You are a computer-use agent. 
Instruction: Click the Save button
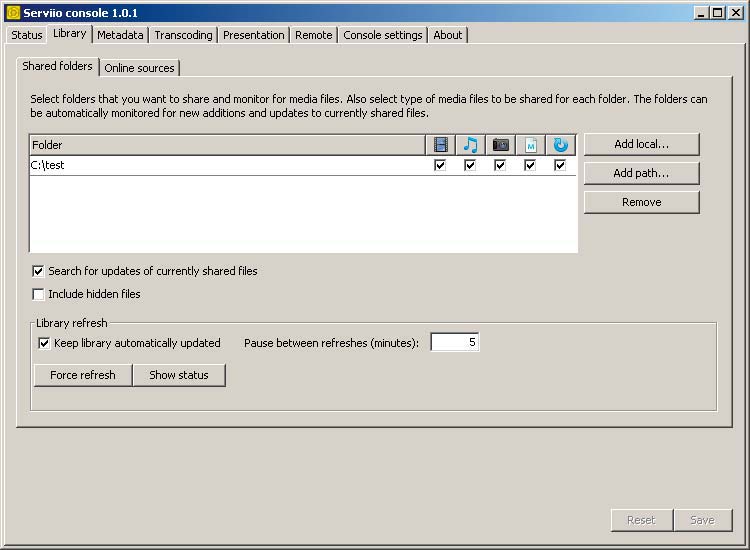pyautogui.click(x=703, y=520)
